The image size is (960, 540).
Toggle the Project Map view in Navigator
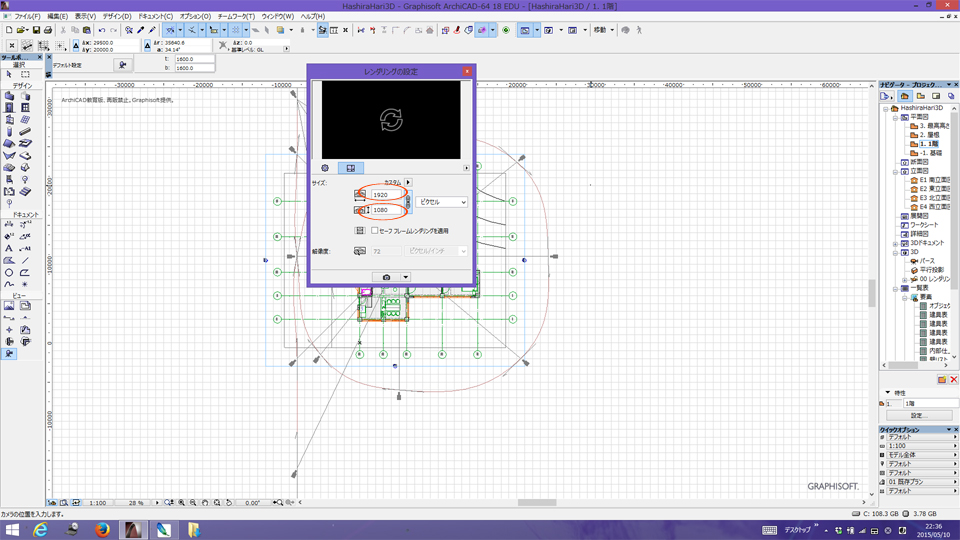pos(905,96)
